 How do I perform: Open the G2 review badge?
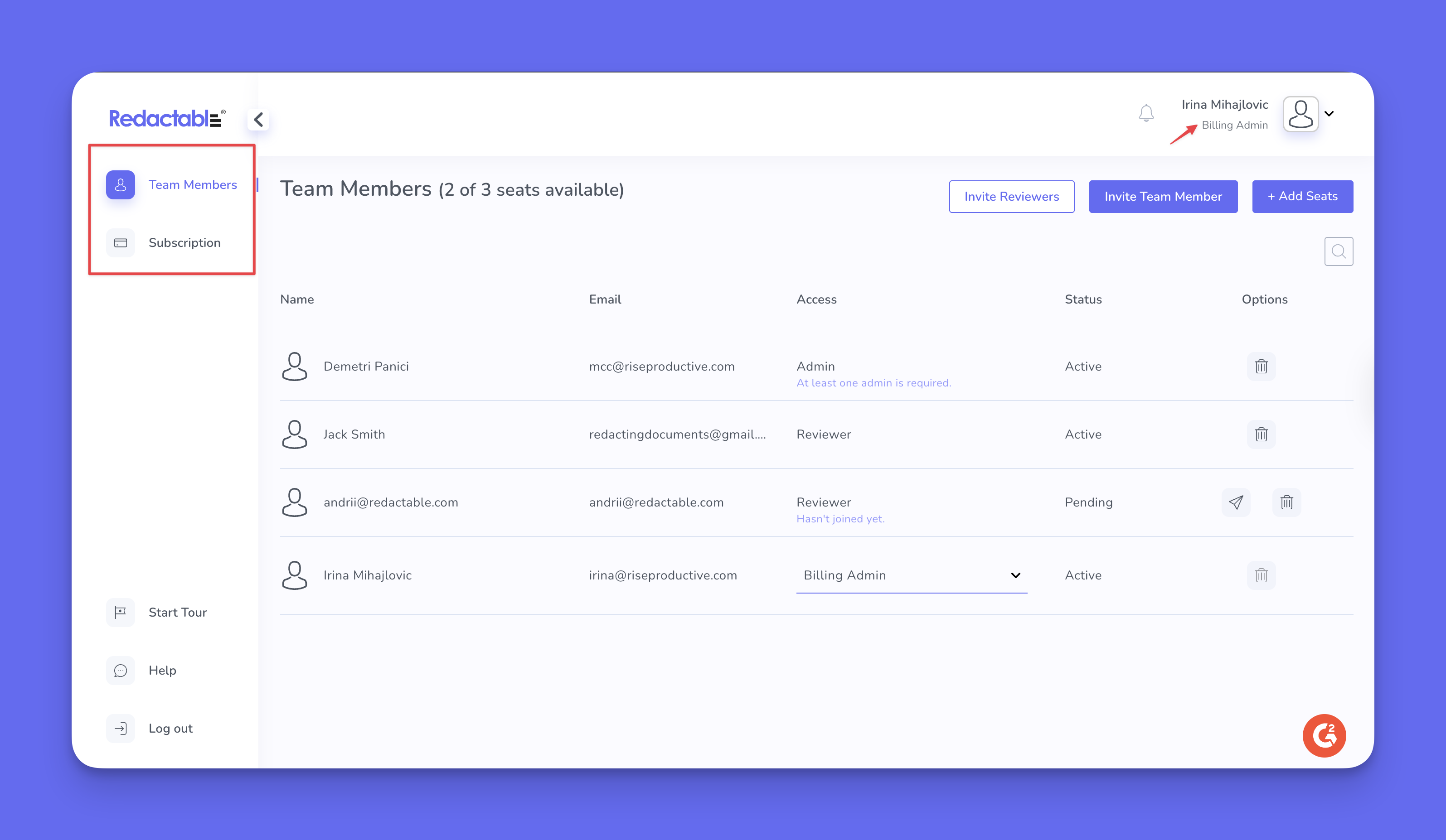1324,735
